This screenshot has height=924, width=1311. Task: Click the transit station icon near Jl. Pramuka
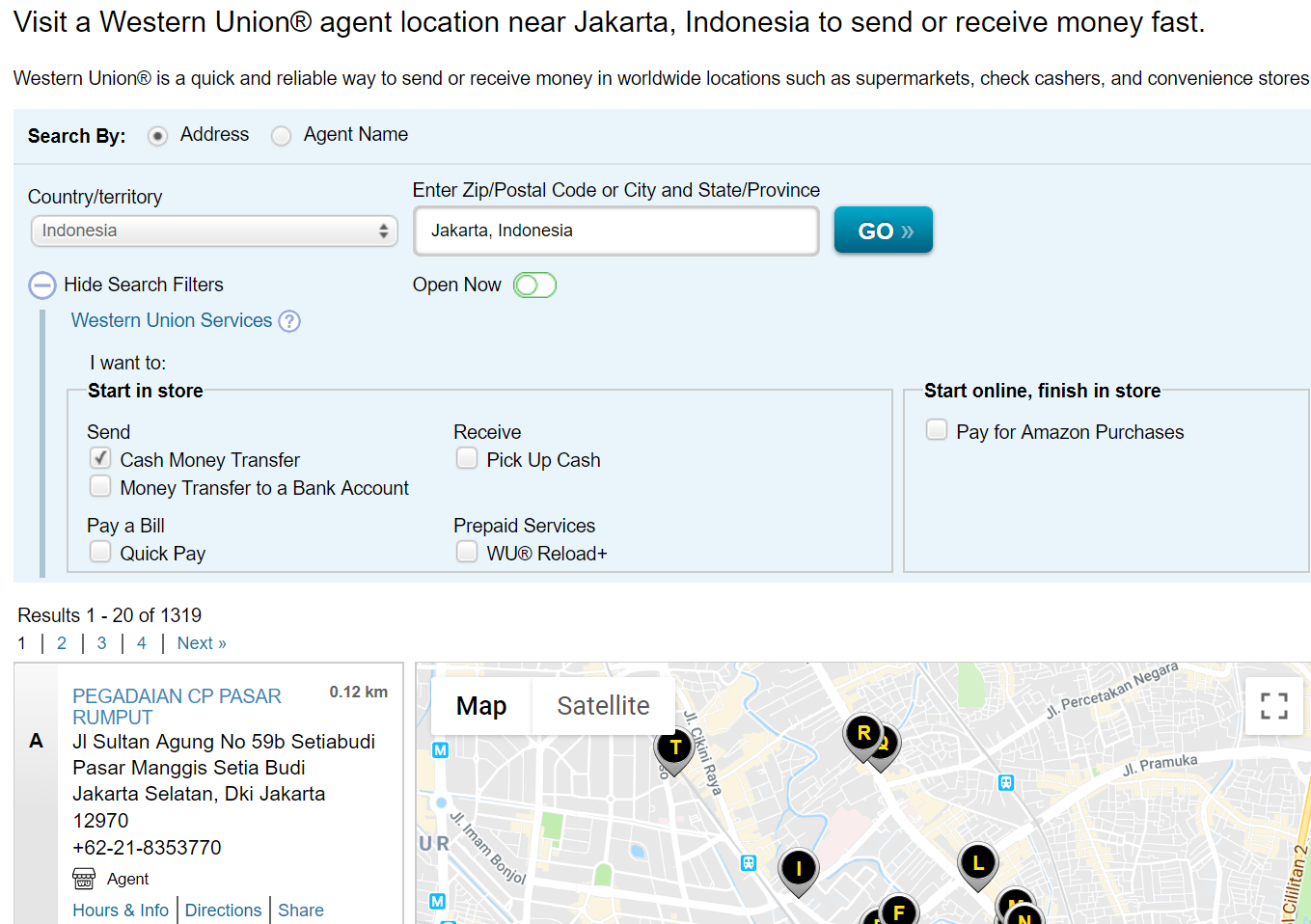pyautogui.click(x=1006, y=783)
